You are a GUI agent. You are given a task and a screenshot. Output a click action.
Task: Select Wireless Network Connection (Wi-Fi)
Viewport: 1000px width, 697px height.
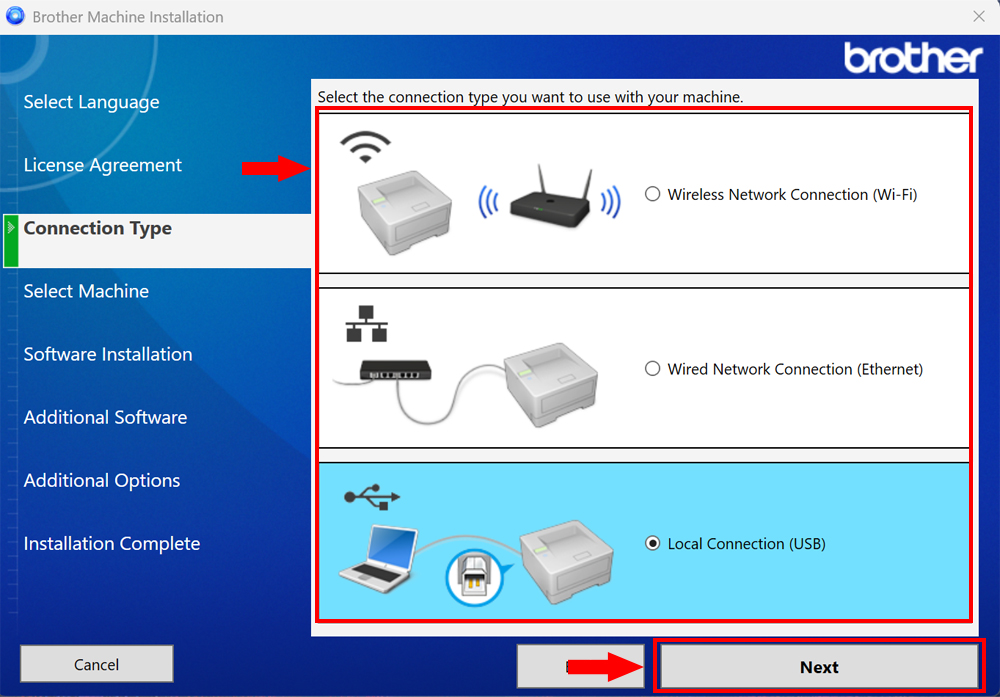(655, 195)
